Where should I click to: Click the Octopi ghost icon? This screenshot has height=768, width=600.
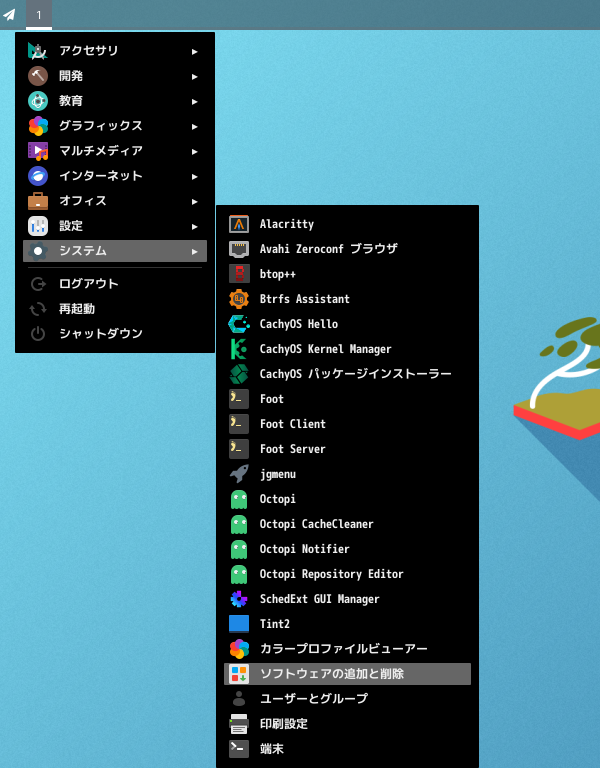tap(239, 499)
